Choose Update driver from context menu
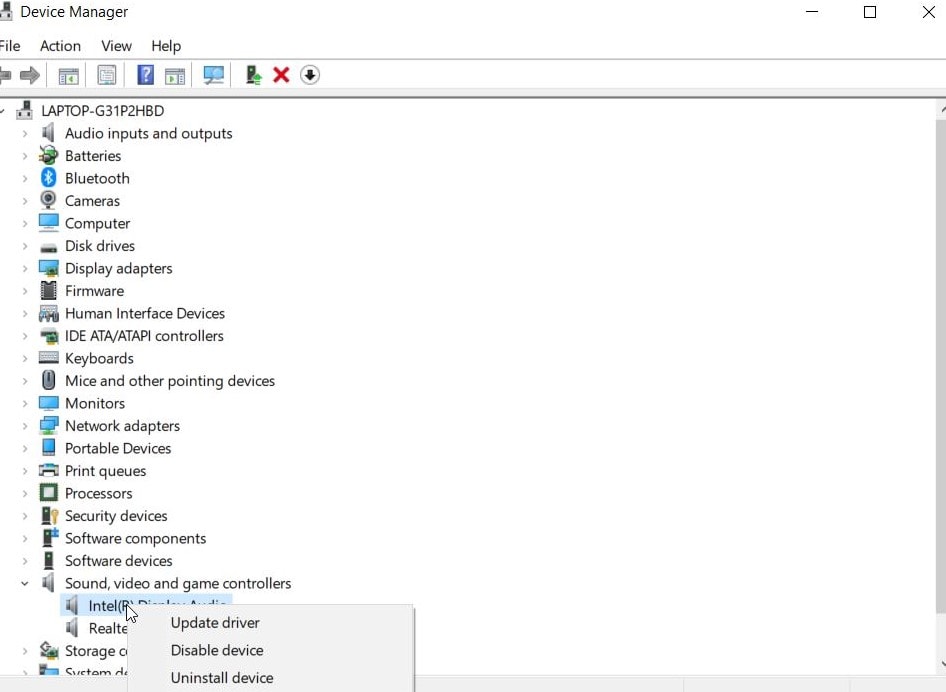This screenshot has height=692, width=946. (x=215, y=623)
